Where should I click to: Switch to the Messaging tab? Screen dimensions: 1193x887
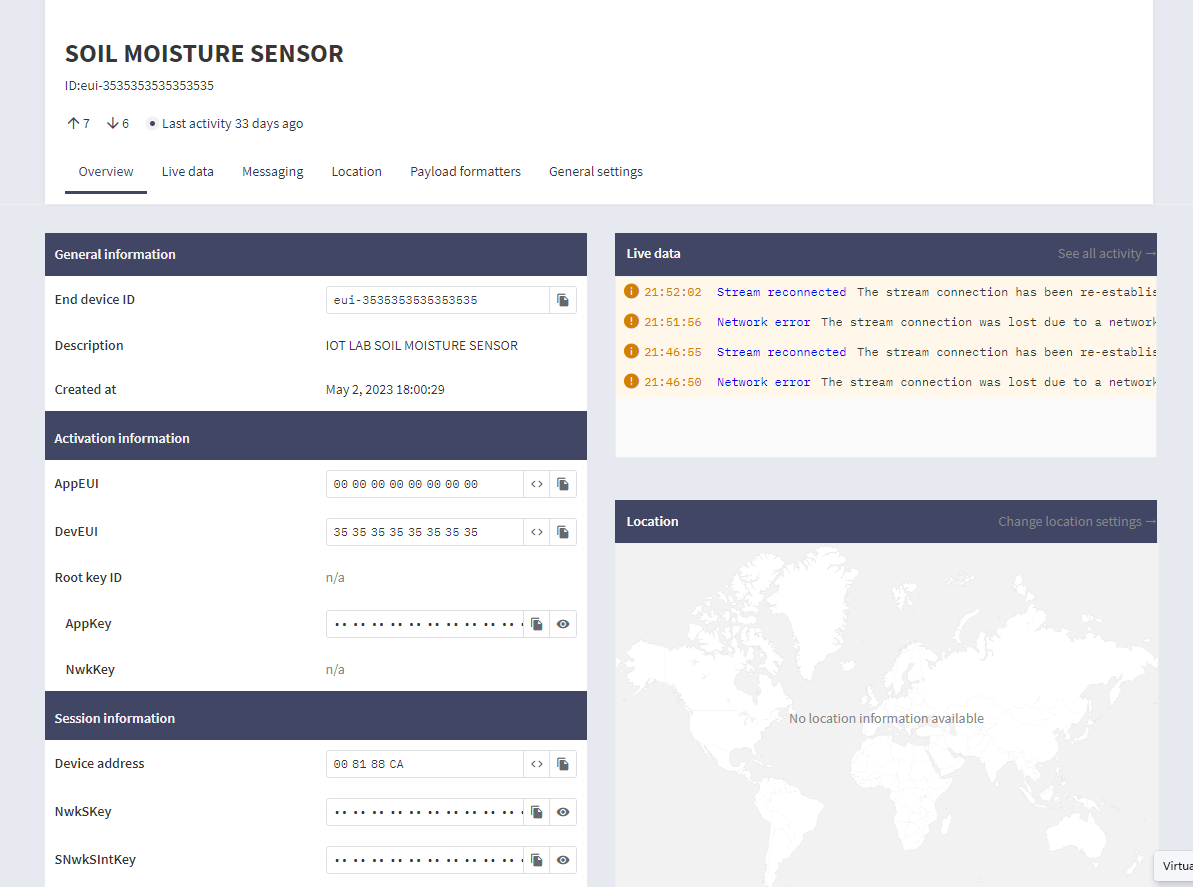pyautogui.click(x=272, y=171)
